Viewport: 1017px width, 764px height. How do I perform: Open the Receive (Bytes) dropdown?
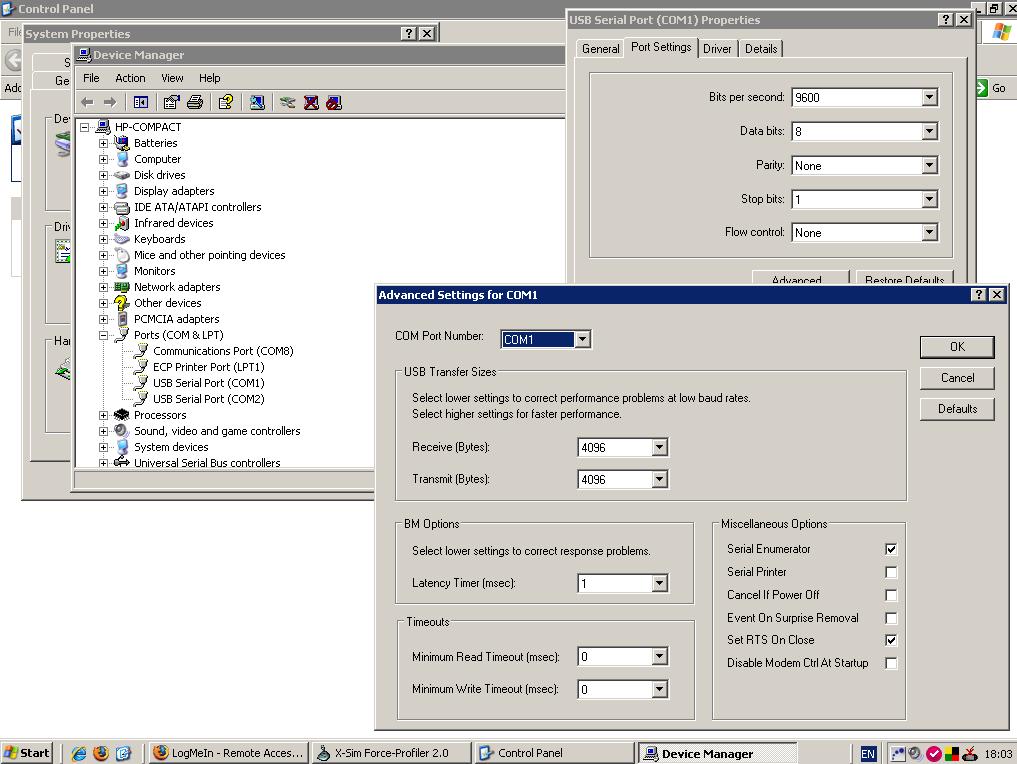pos(659,447)
